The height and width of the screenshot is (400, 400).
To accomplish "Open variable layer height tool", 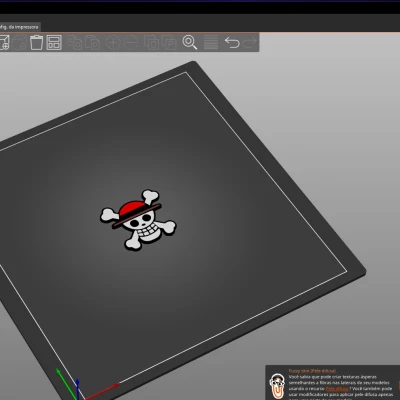I will [x=211, y=42].
